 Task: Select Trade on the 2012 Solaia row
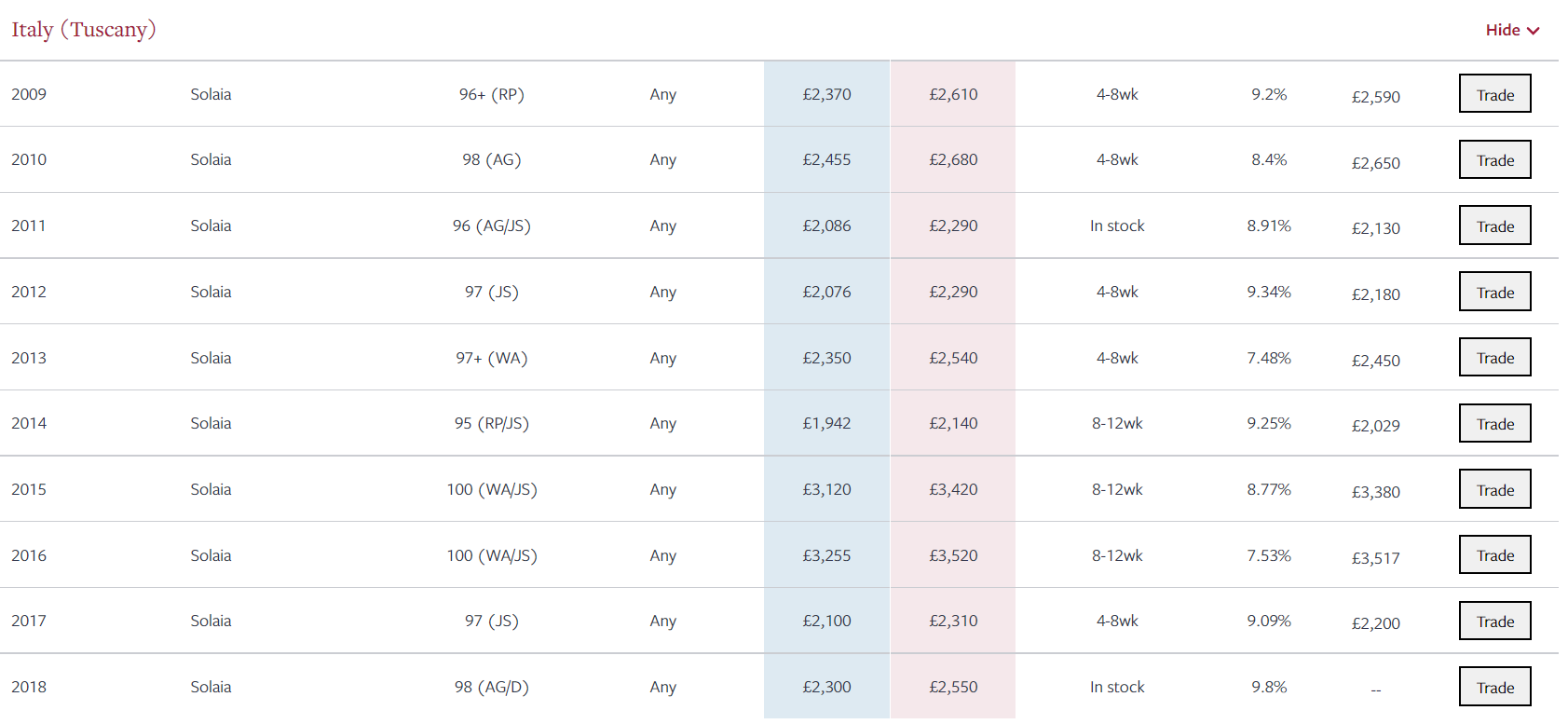(1494, 292)
